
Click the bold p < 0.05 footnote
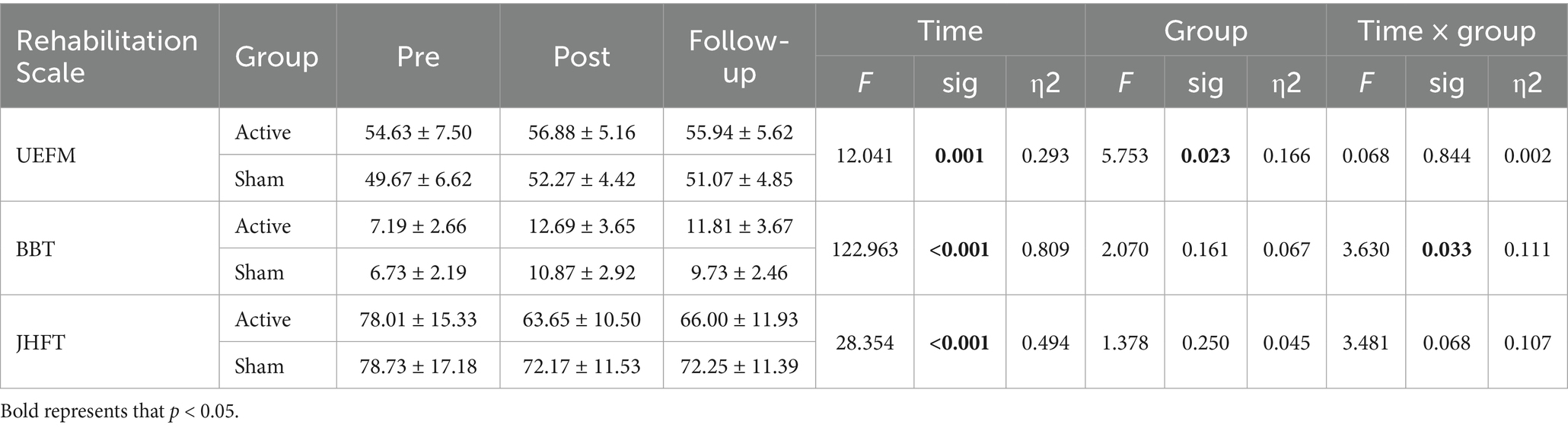(x=120, y=412)
